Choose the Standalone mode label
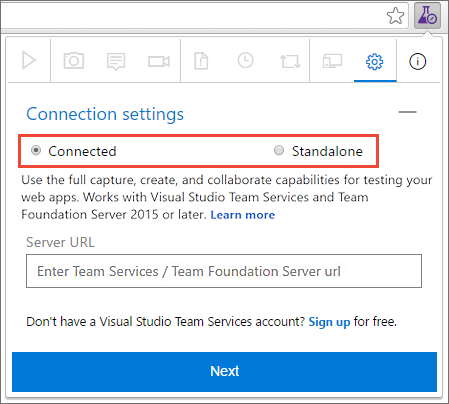The width and height of the screenshot is (449, 404). pyautogui.click(x=327, y=151)
